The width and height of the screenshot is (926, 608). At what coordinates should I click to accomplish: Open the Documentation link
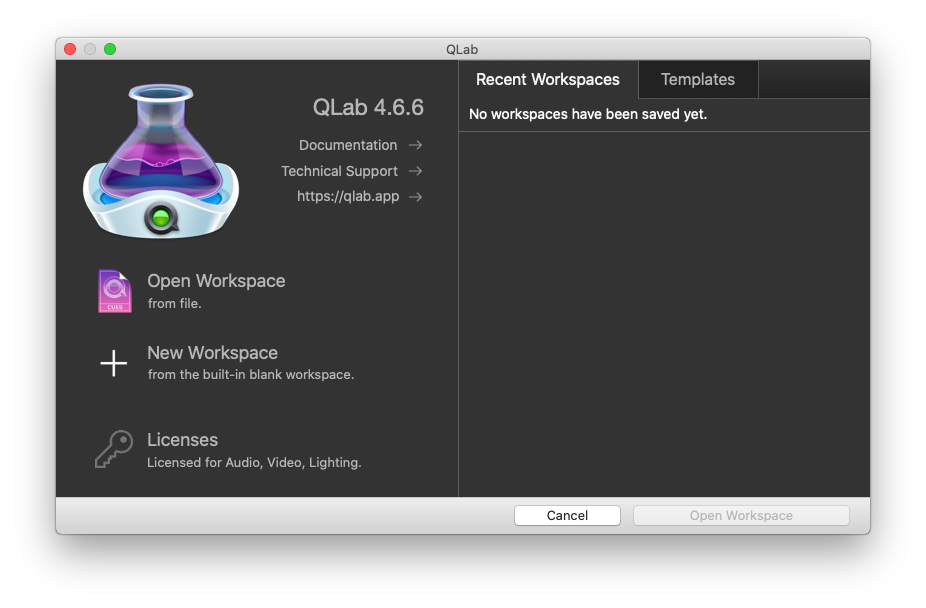pyautogui.click(x=348, y=145)
